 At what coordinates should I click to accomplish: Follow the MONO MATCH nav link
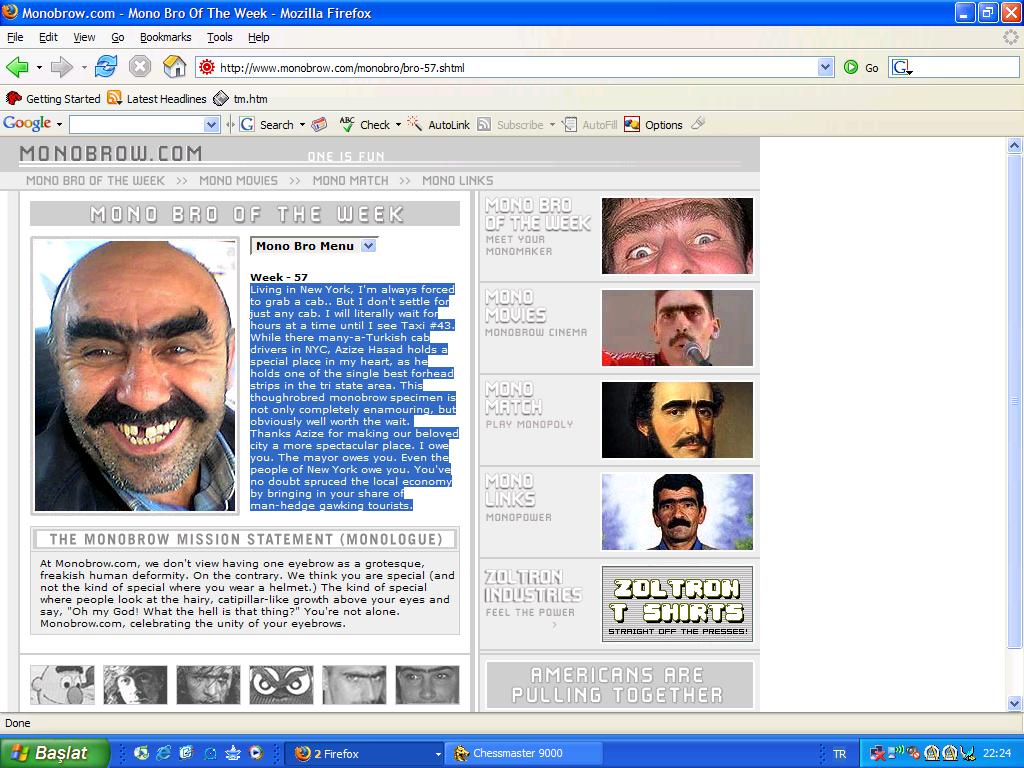coord(350,181)
